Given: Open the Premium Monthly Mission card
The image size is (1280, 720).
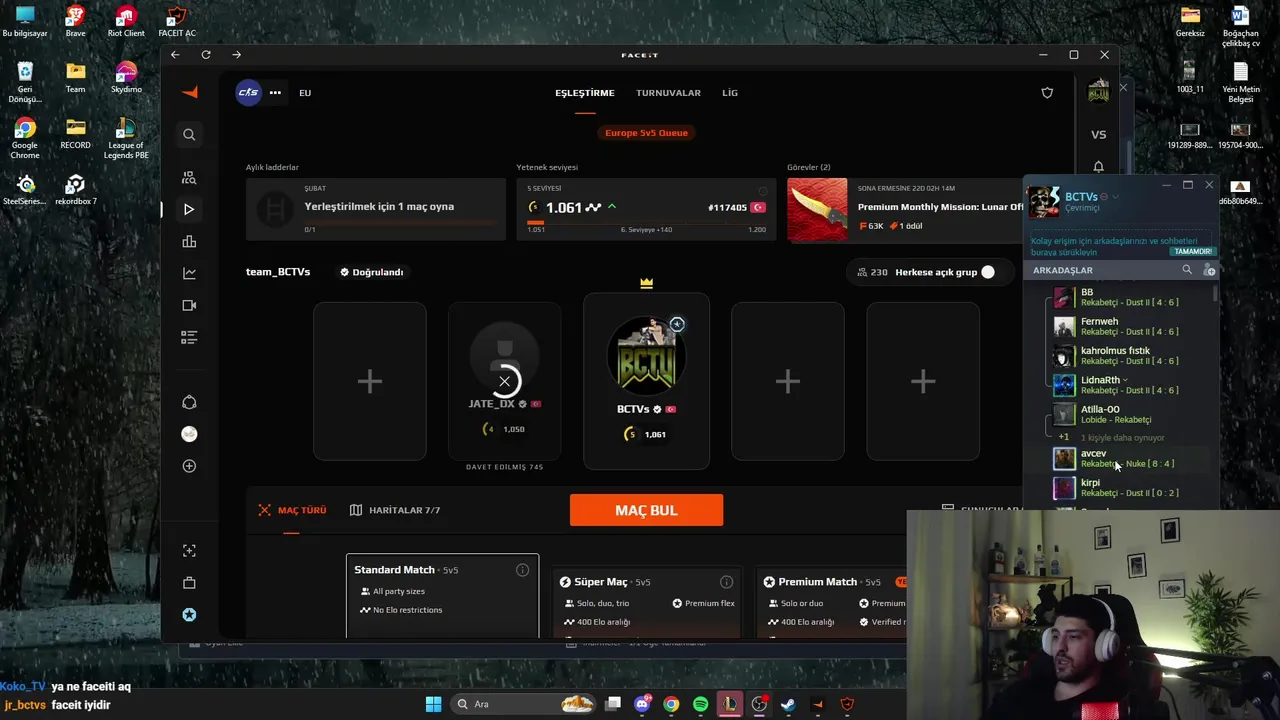Looking at the screenshot, I should 906,209.
